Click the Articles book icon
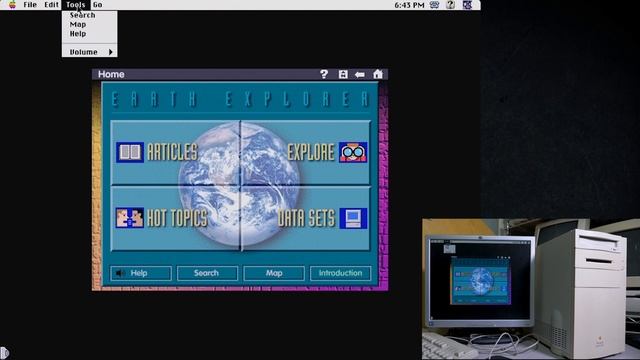 130,152
